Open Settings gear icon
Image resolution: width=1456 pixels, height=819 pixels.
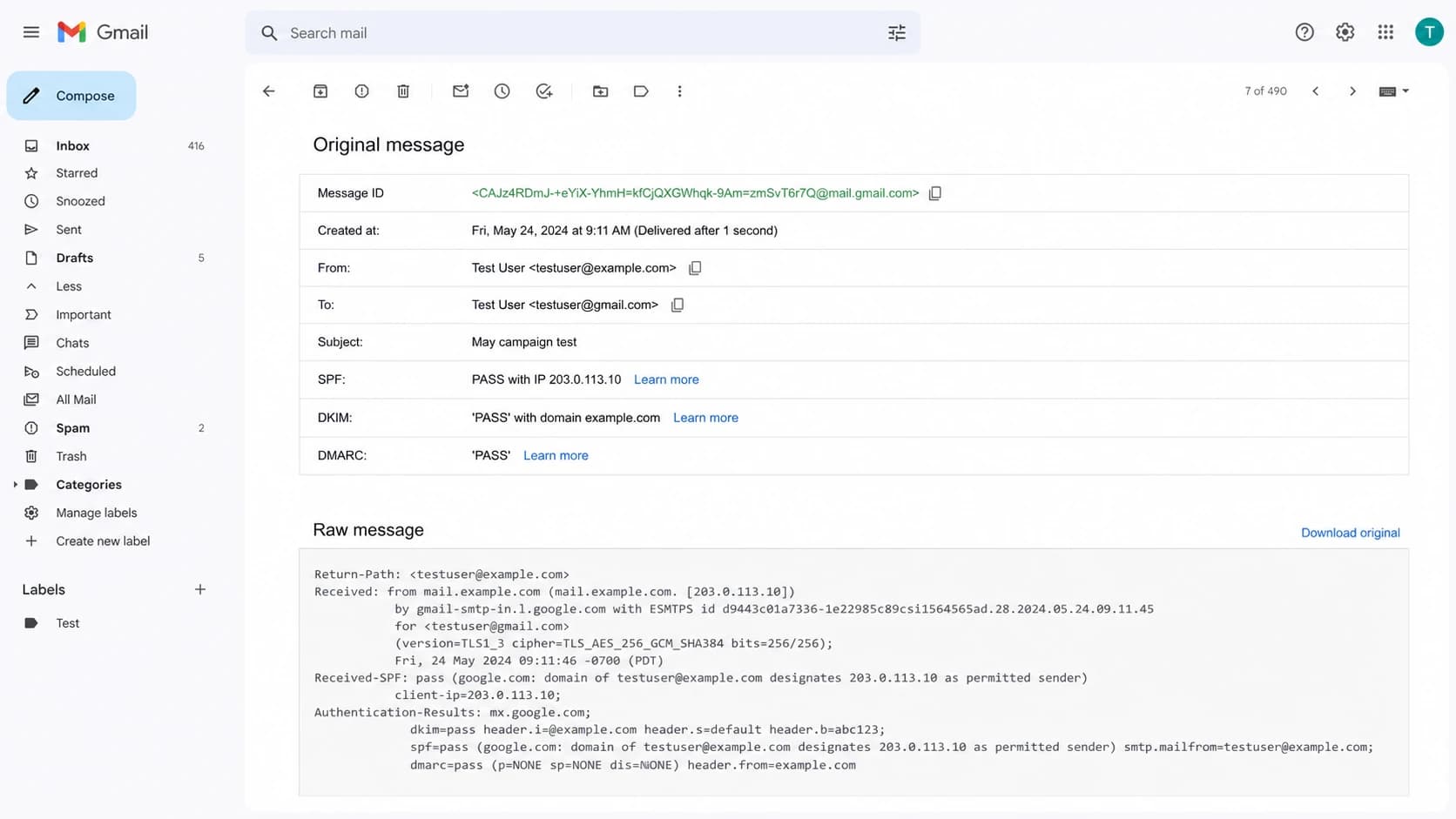tap(1345, 32)
